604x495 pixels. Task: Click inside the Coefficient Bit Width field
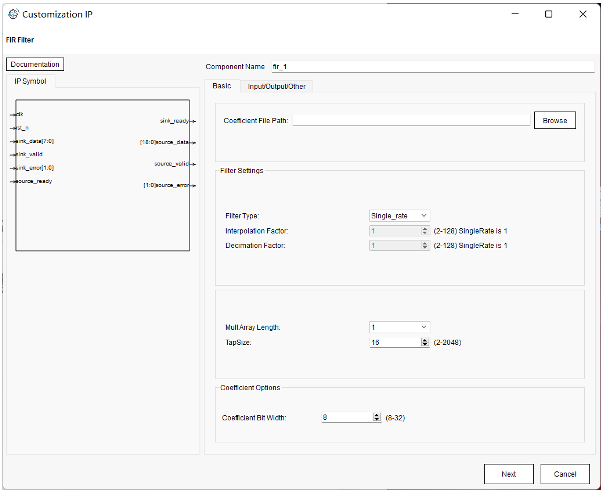[345, 417]
